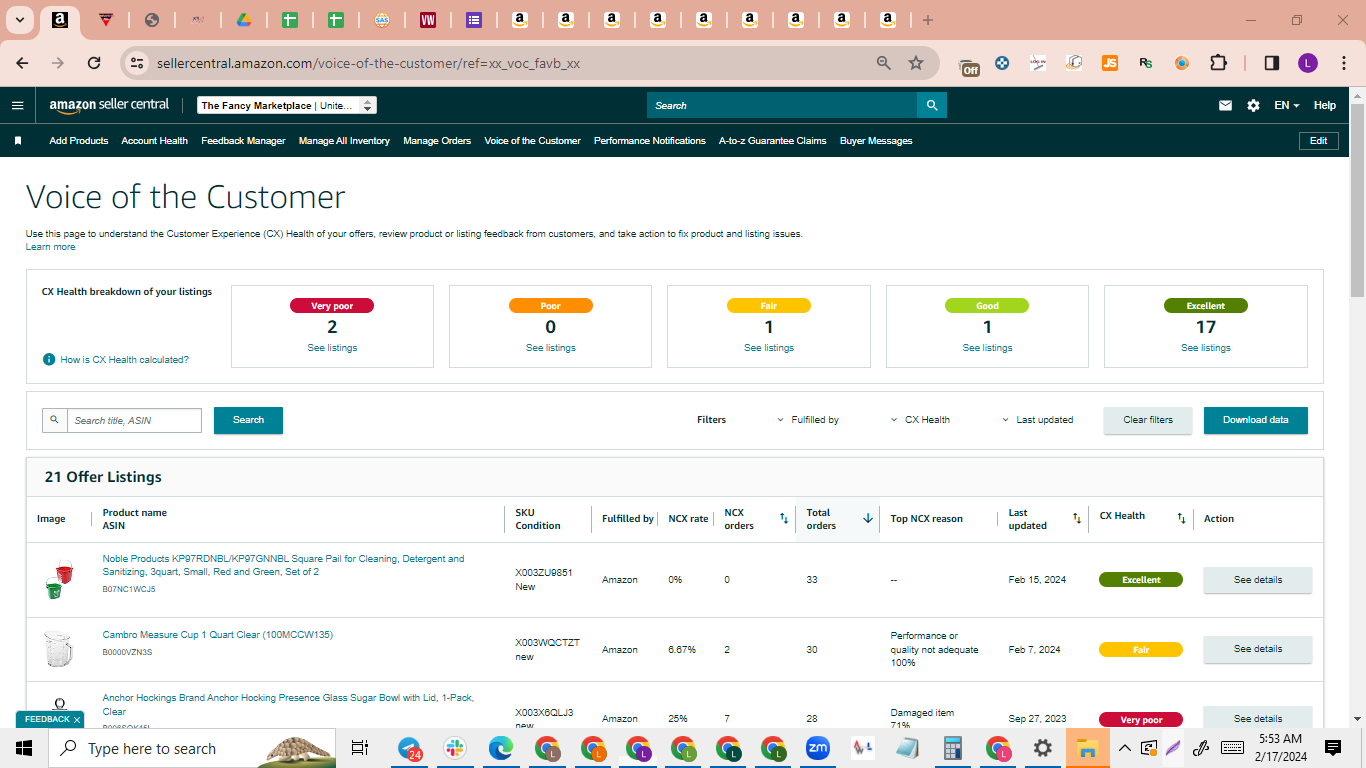Open the Windows Start menu

click(24, 748)
